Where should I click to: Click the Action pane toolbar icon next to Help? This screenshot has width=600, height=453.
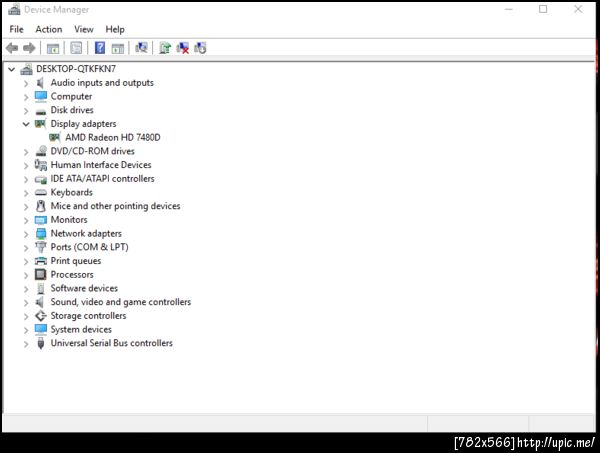pos(118,49)
